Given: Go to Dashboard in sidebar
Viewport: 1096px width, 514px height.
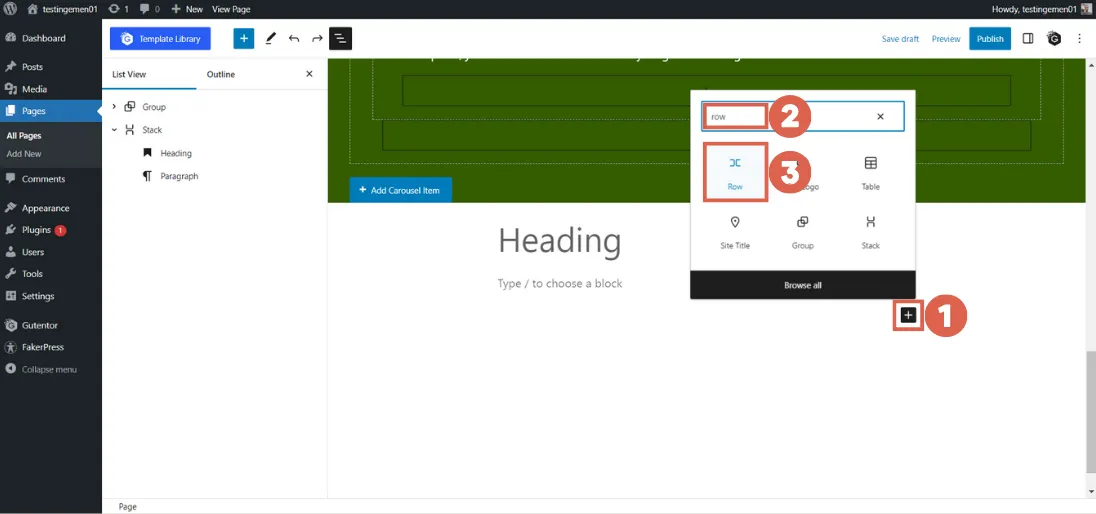Looking at the screenshot, I should 43,38.
